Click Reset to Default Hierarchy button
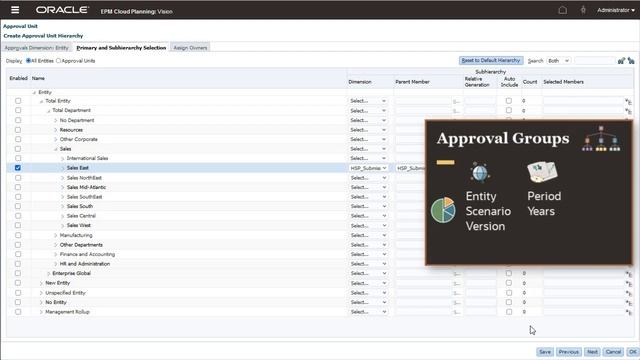This screenshot has width=640, height=360. tap(491, 60)
